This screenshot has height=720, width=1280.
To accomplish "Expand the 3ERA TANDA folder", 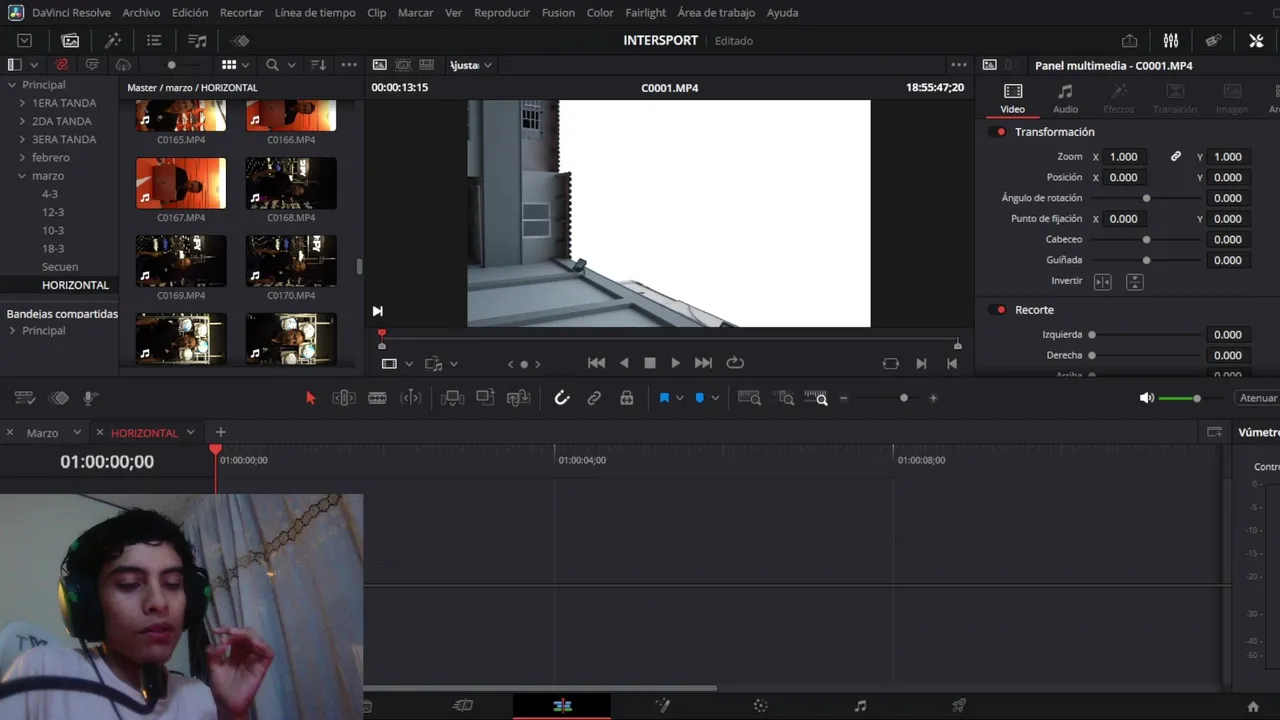I will [22, 139].
